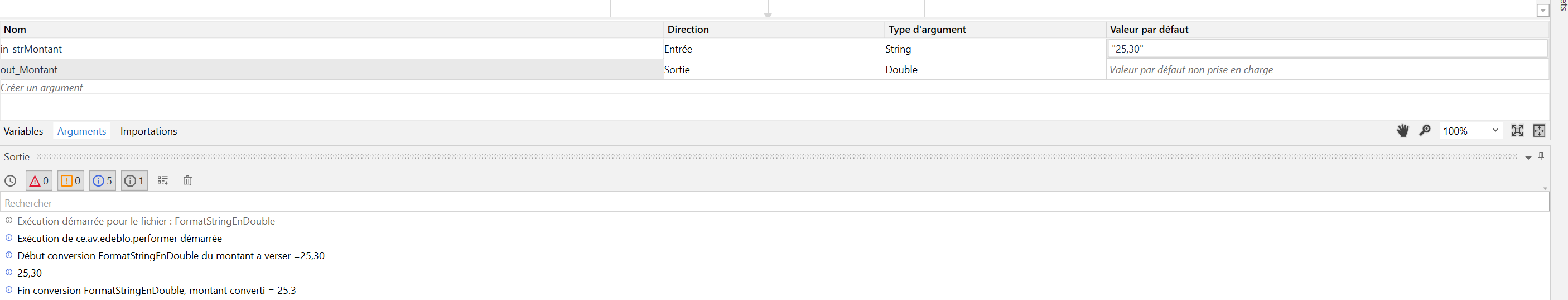Click the fit to screen icon
Screen dimensions: 1568x300
[x=1517, y=131]
